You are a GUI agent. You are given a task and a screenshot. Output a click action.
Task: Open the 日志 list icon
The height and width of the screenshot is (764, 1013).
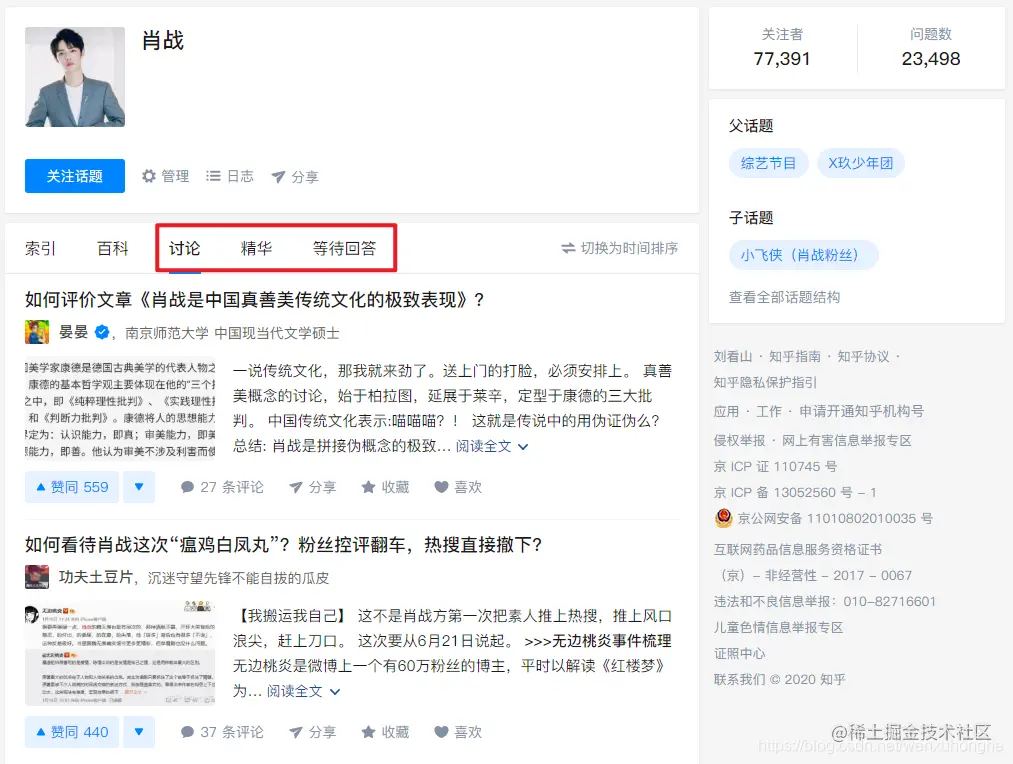tap(213, 176)
